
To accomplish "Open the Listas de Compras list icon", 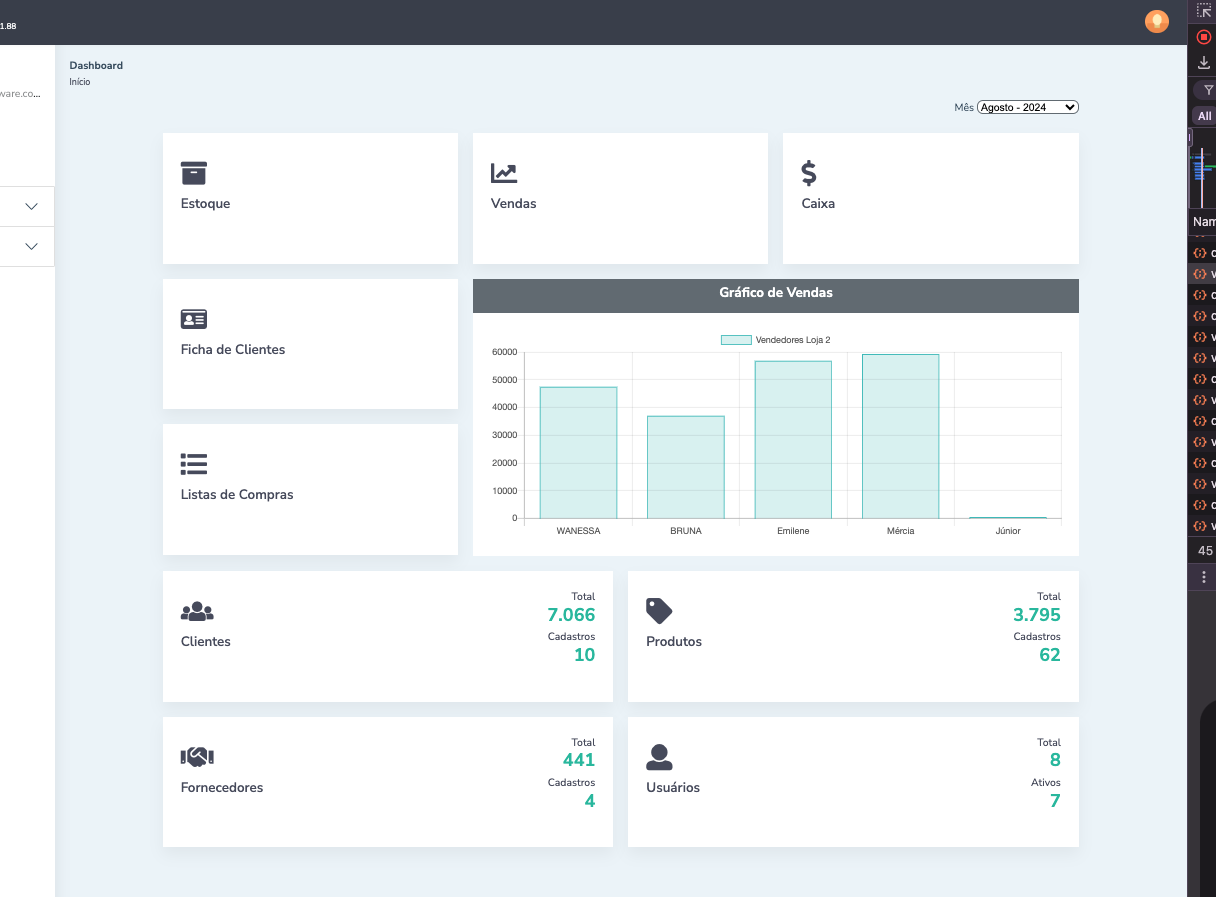I will [x=193, y=464].
